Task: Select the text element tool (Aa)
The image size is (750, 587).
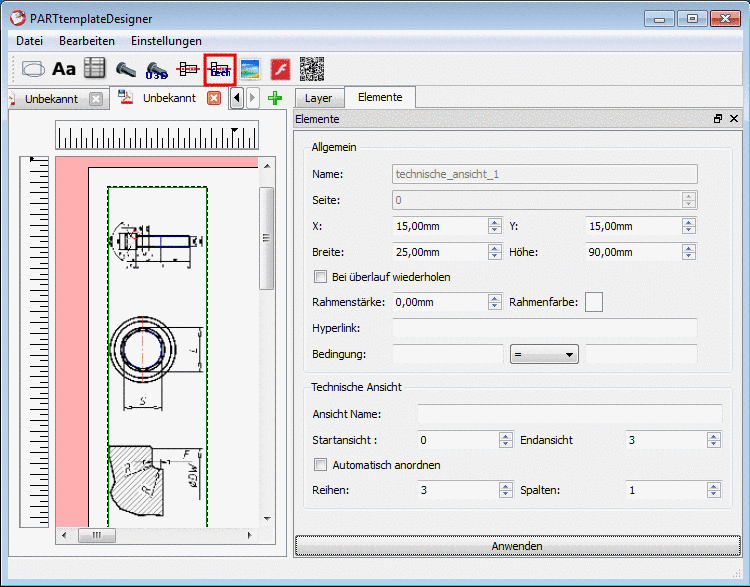Action: pyautogui.click(x=64, y=69)
